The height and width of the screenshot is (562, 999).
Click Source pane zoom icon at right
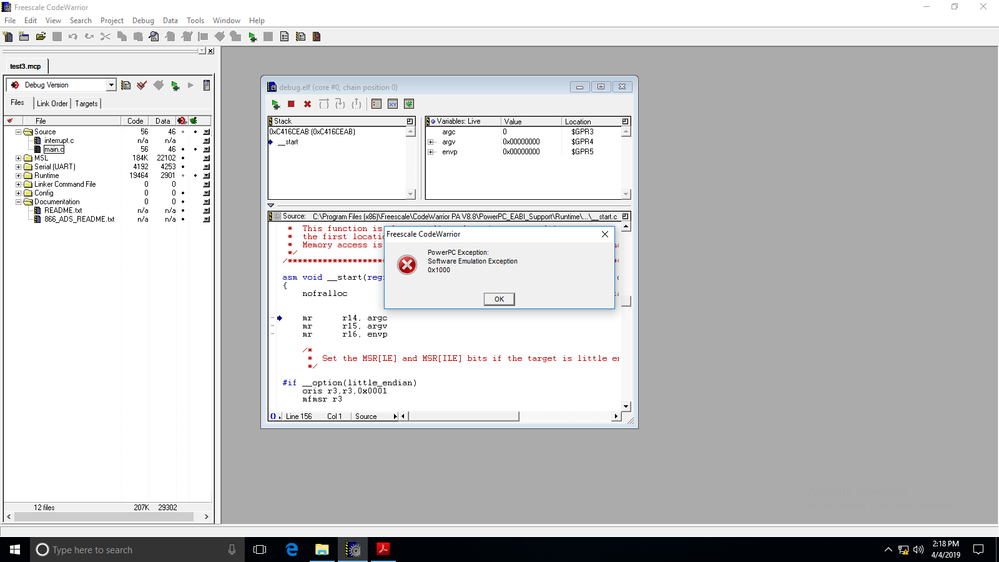[625, 217]
